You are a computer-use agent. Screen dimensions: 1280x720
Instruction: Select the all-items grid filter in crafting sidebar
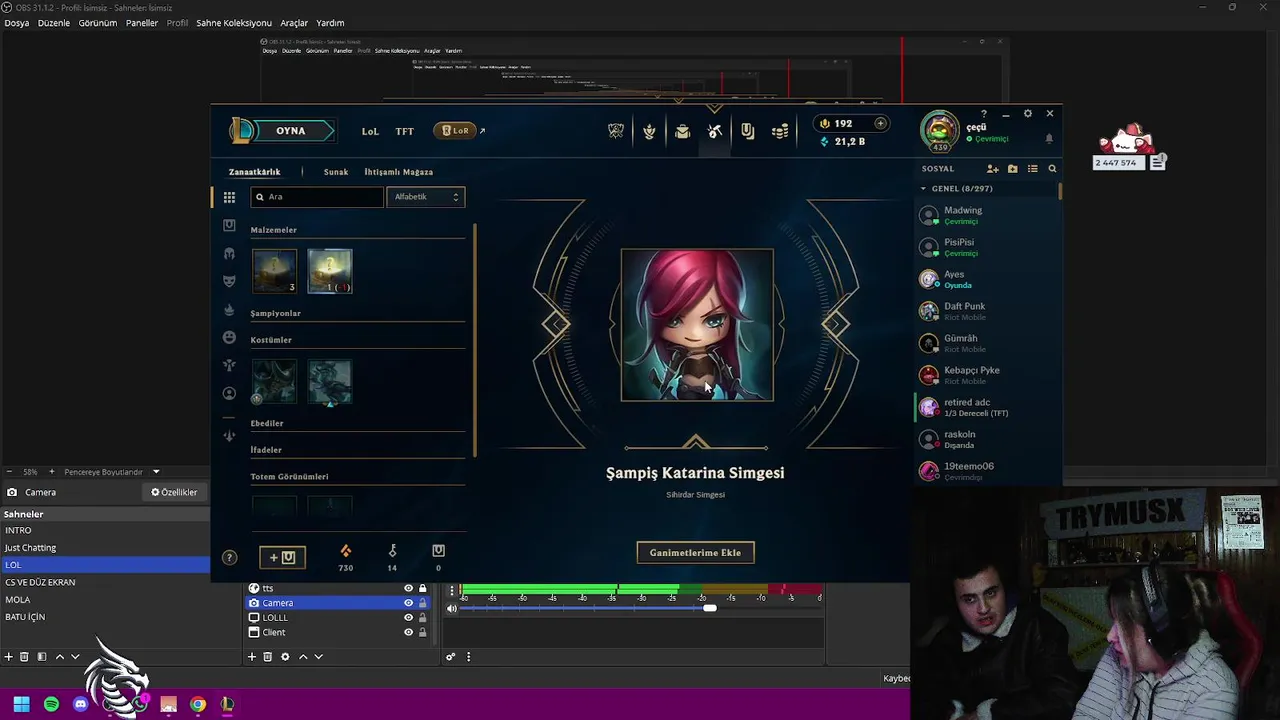229,198
